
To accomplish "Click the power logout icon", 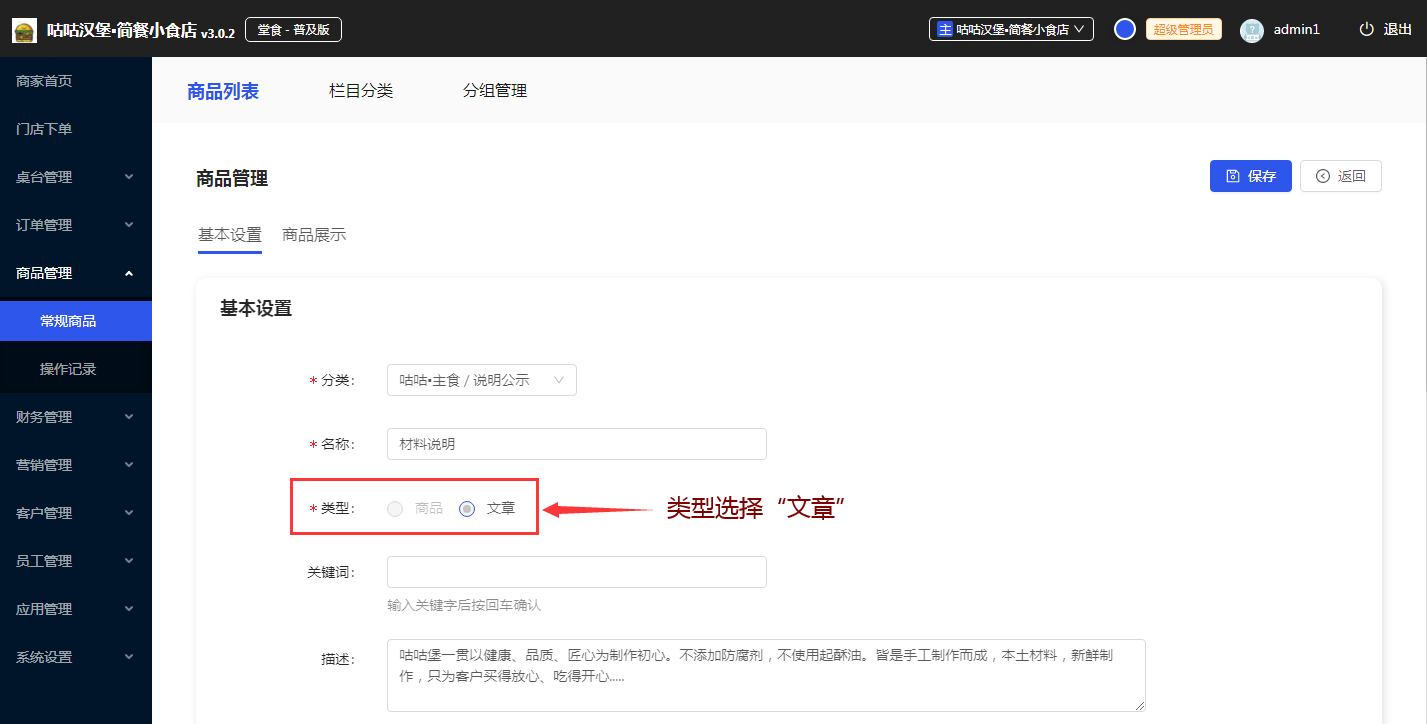I will [1367, 29].
